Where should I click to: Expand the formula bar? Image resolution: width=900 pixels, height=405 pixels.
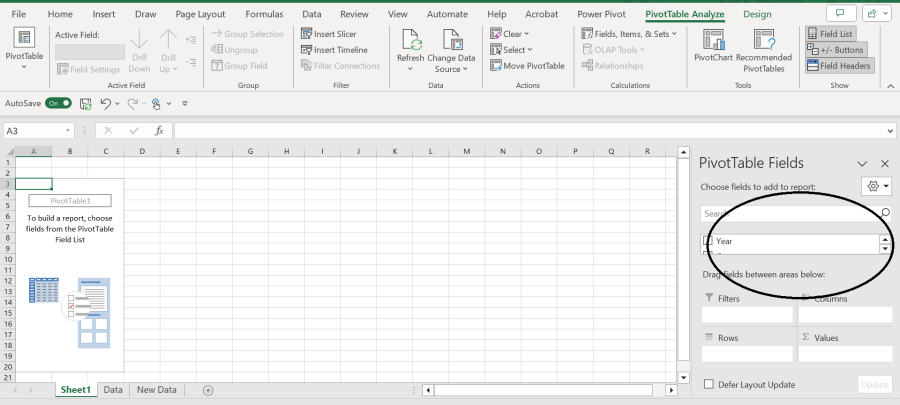(890, 131)
